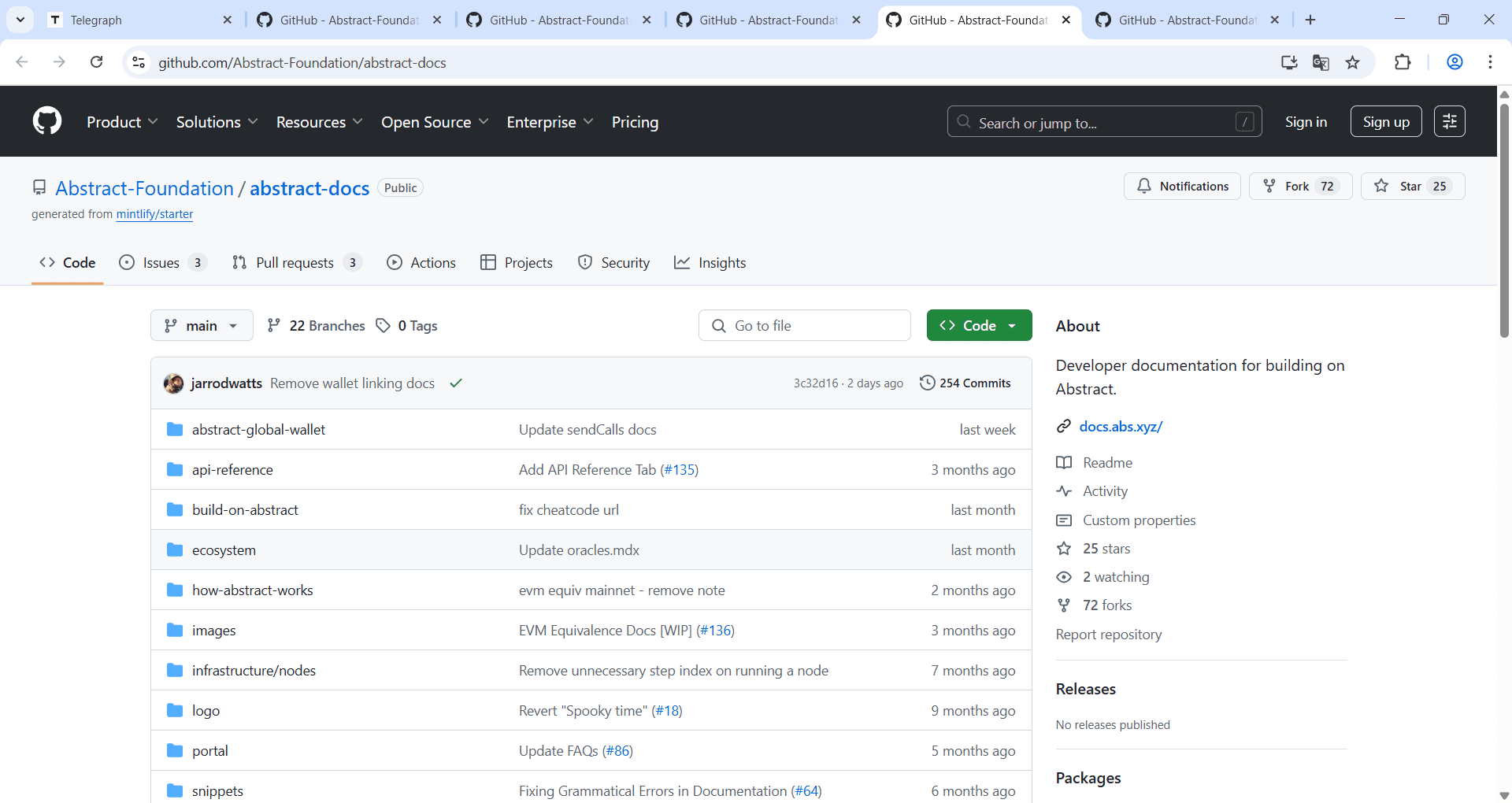Open pull request #135 link

click(x=679, y=469)
